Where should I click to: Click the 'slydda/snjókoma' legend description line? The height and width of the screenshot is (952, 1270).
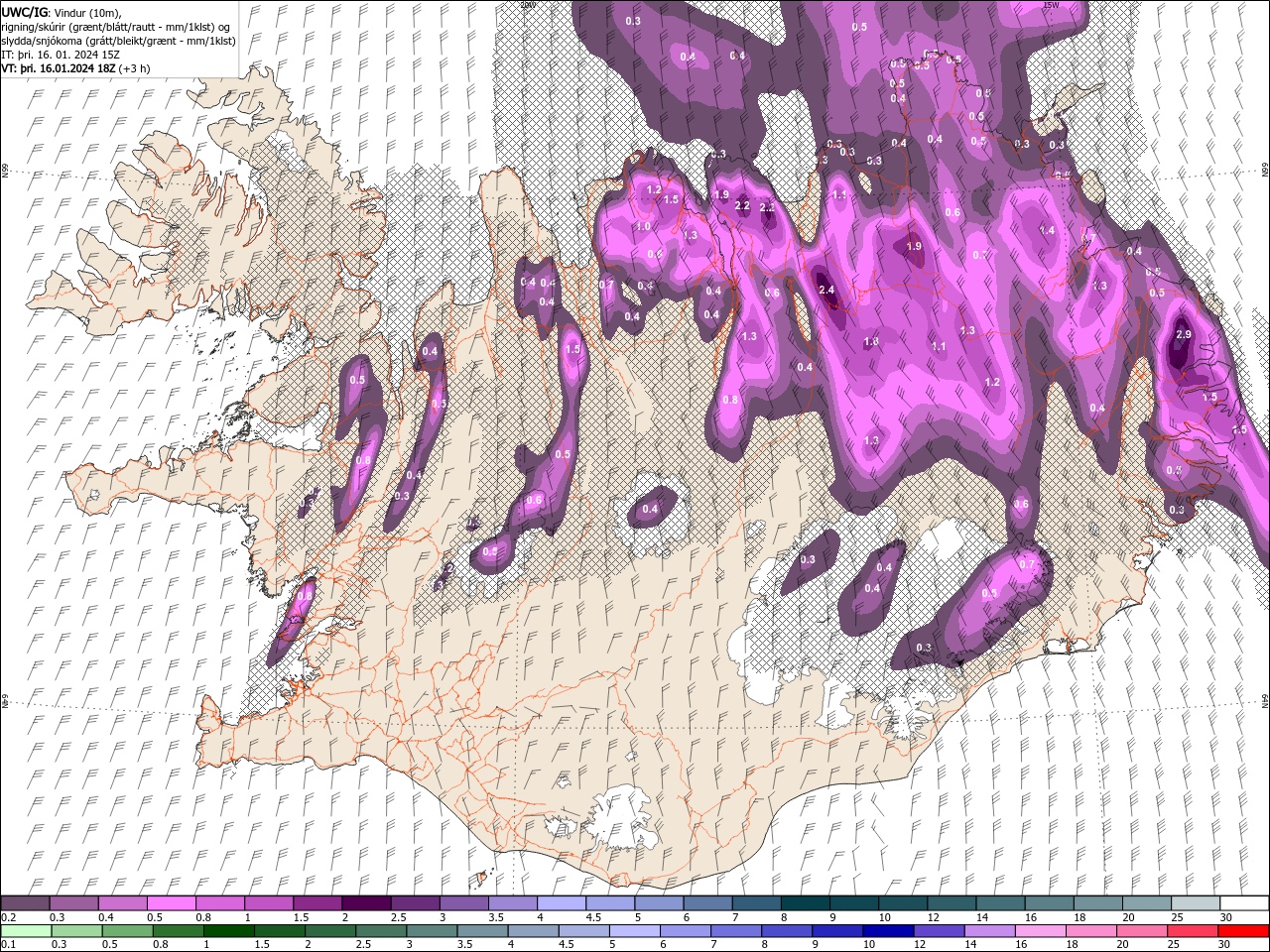[x=118, y=40]
